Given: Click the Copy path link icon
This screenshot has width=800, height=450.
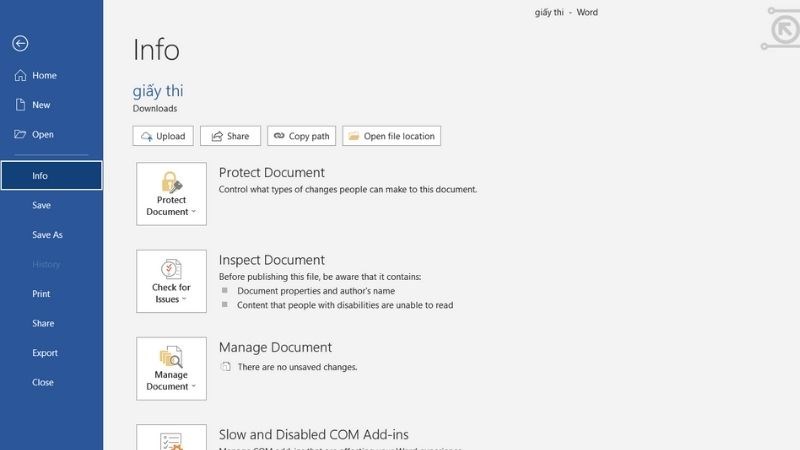Looking at the screenshot, I should click(x=277, y=136).
